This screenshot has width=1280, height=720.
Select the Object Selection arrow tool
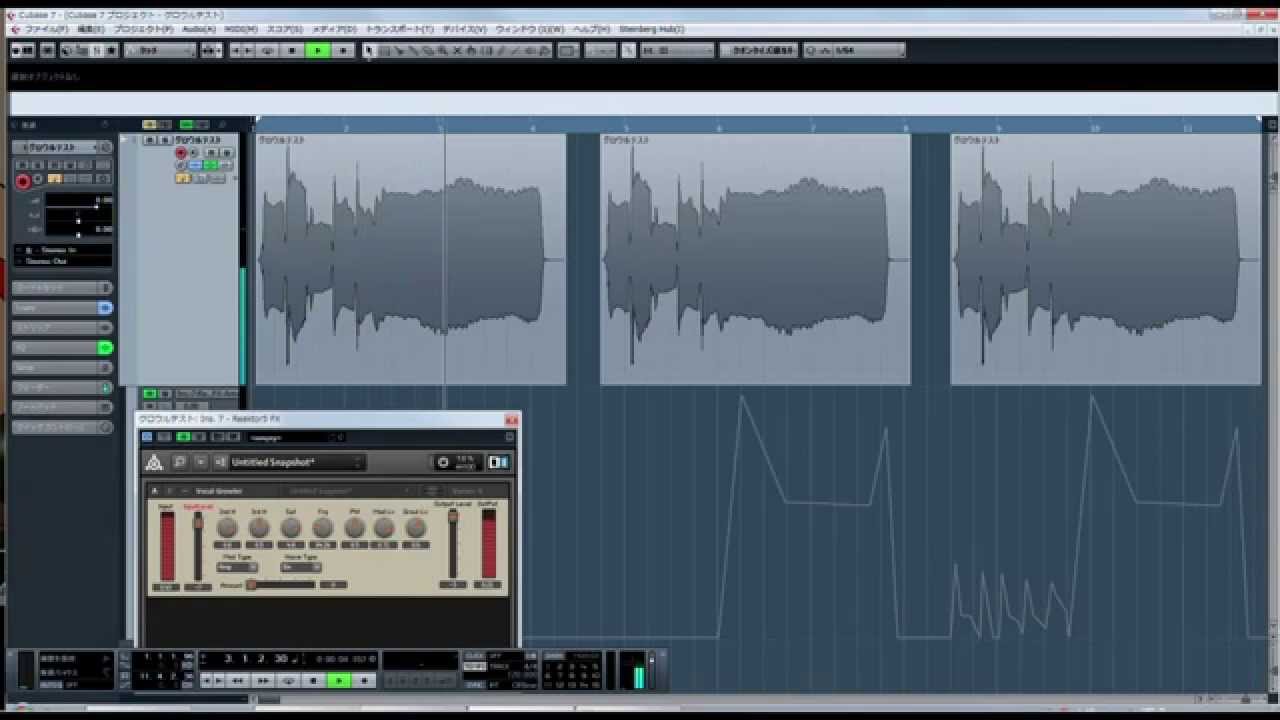point(368,50)
